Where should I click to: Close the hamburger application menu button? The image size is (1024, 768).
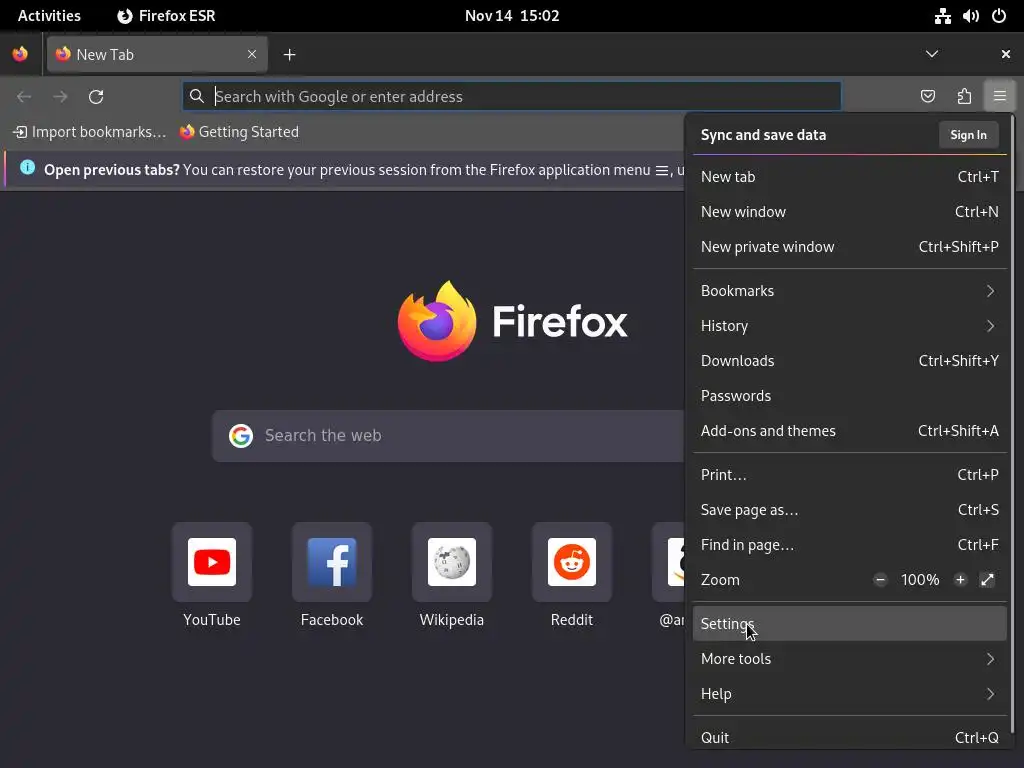[x=999, y=97]
